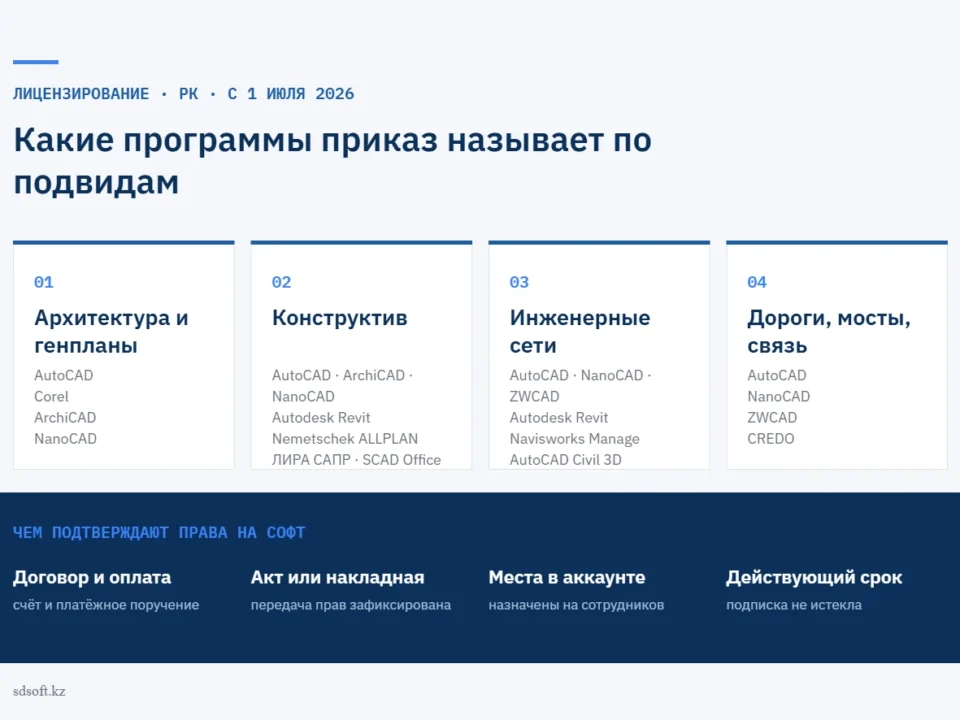
Task: Click 'Corel' in the Архитектура card
Action: point(51,396)
